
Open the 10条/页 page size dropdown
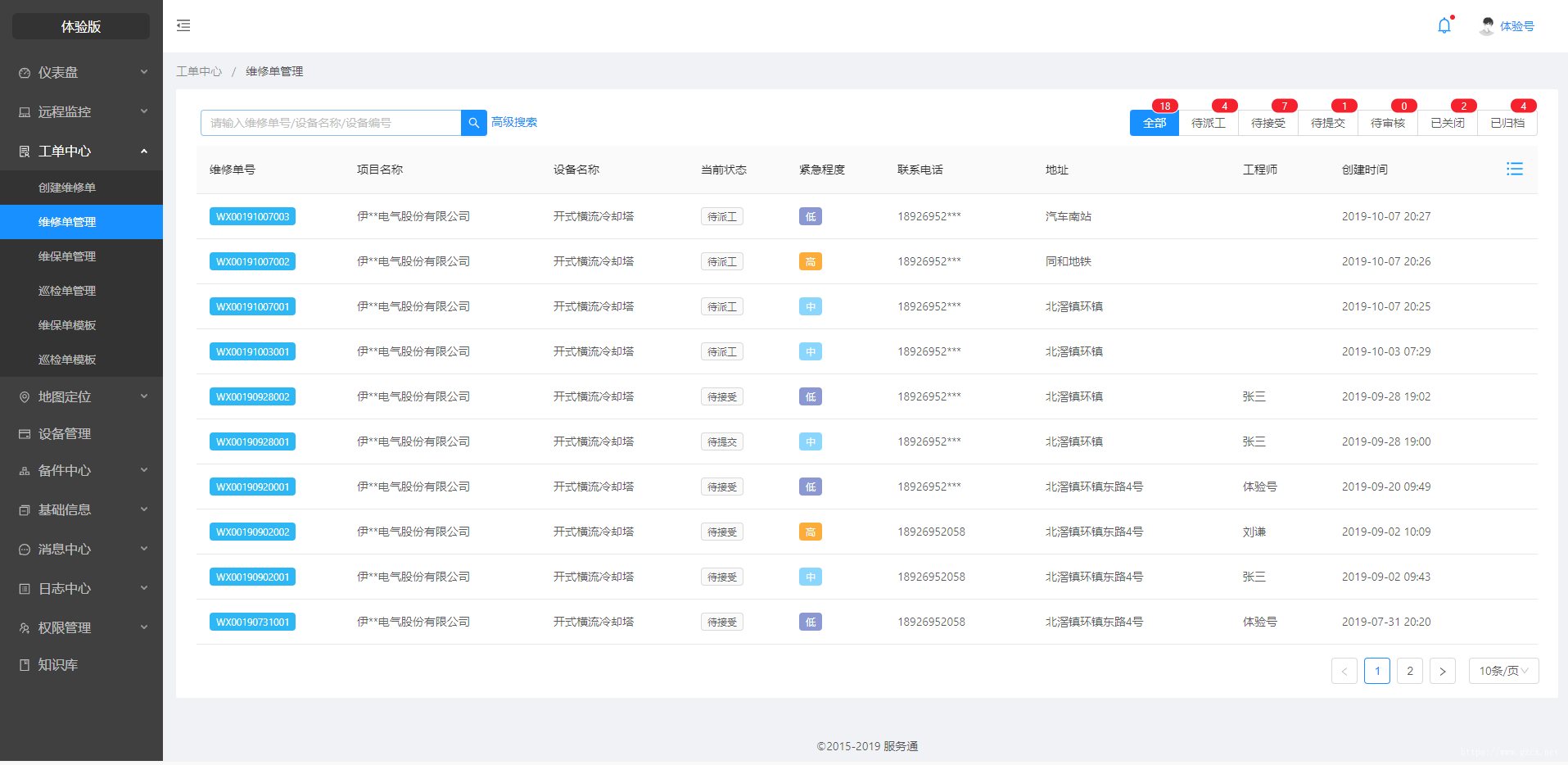click(1504, 671)
